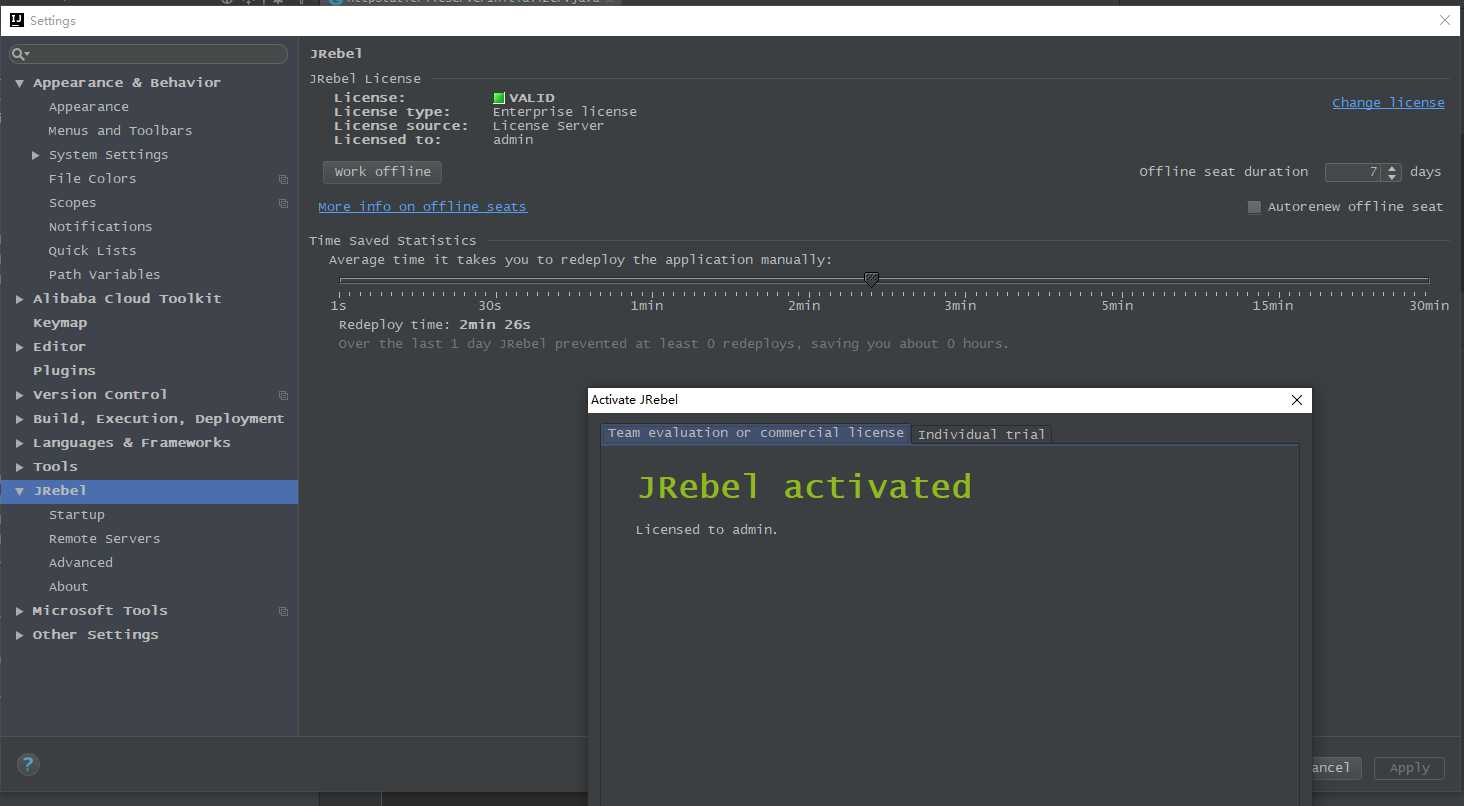Click the project-level icon beside Scopes

[283, 203]
